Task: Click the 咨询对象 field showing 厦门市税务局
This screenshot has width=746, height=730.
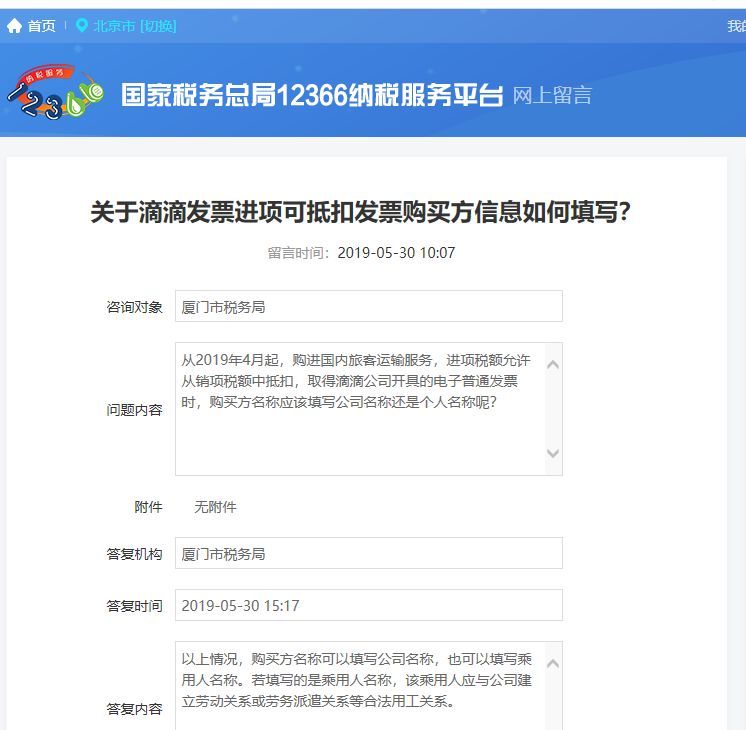Action: click(369, 306)
